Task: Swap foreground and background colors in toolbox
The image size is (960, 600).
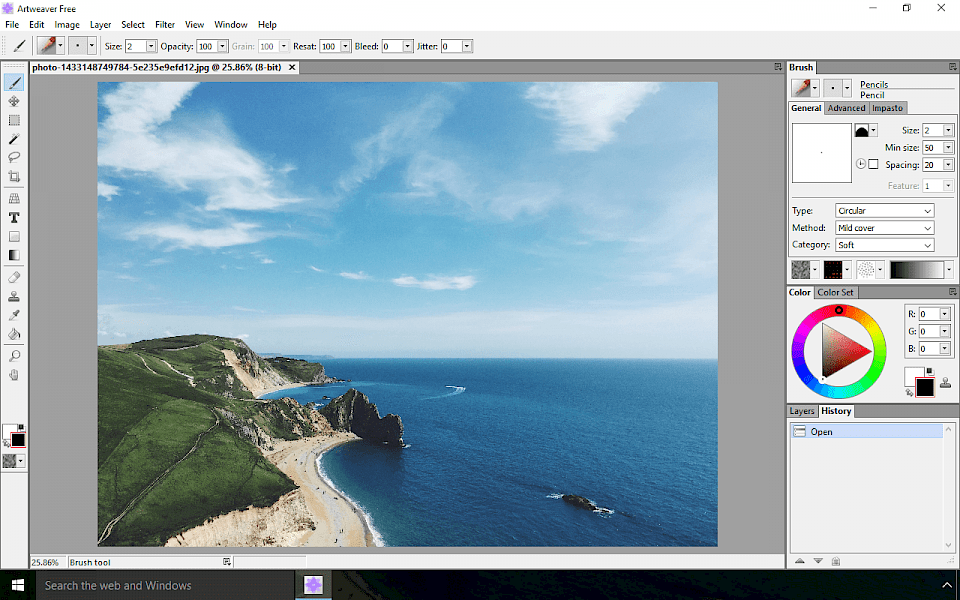Action: click(6, 443)
